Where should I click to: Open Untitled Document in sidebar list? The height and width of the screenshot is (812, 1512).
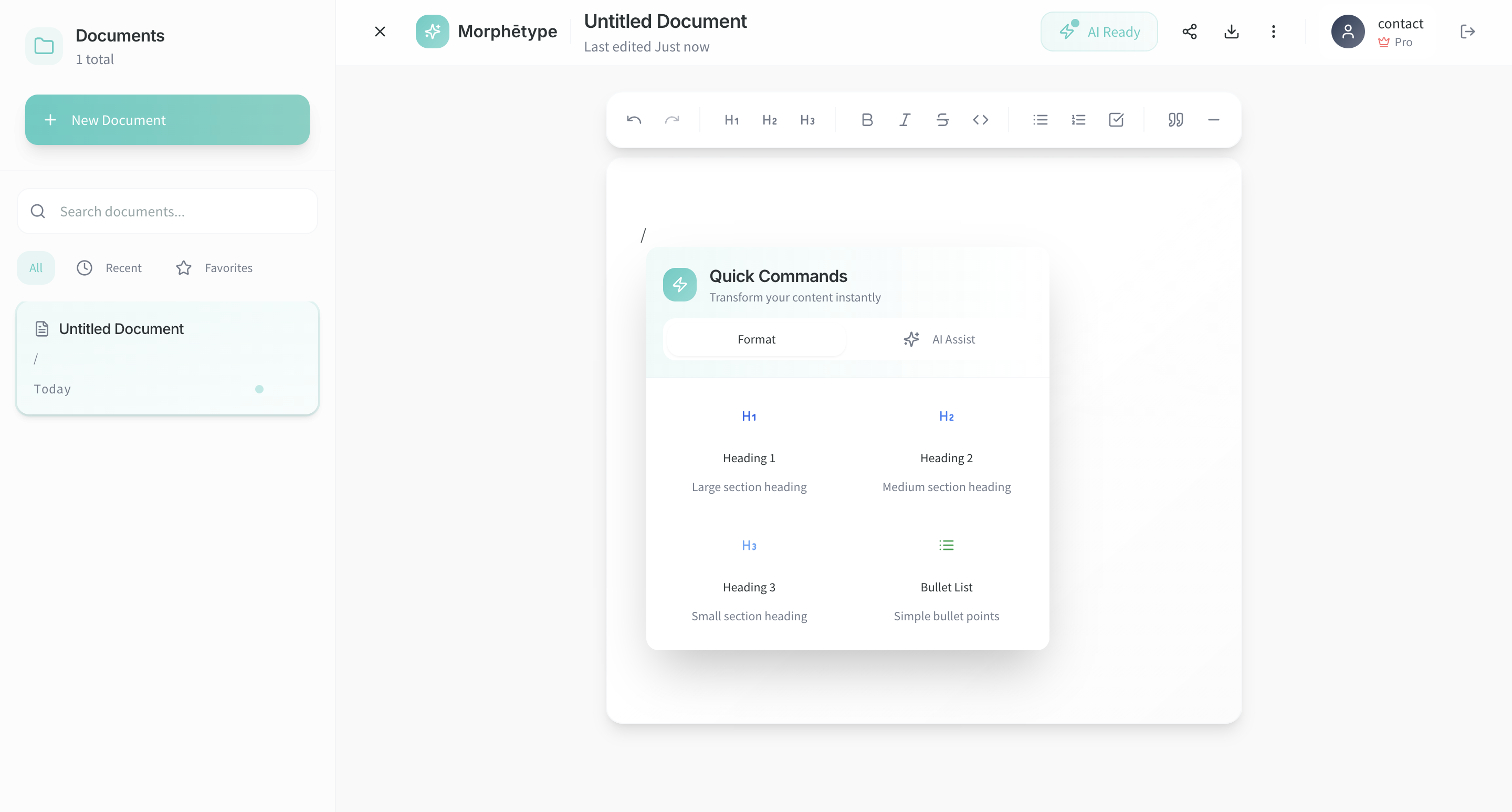[168, 358]
